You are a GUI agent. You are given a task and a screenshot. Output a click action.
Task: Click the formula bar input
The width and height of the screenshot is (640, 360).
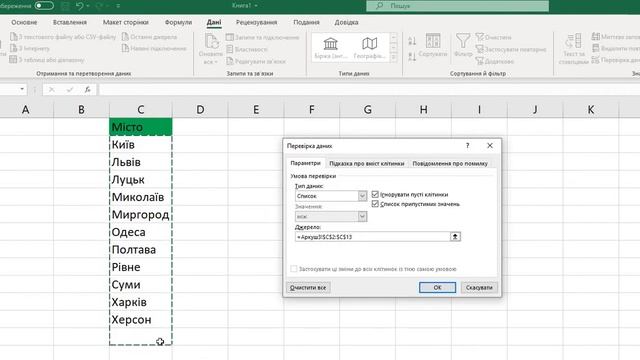point(369,89)
